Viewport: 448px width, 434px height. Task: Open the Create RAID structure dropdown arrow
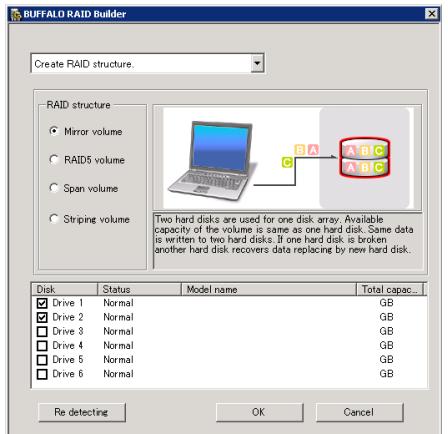pyautogui.click(x=257, y=63)
